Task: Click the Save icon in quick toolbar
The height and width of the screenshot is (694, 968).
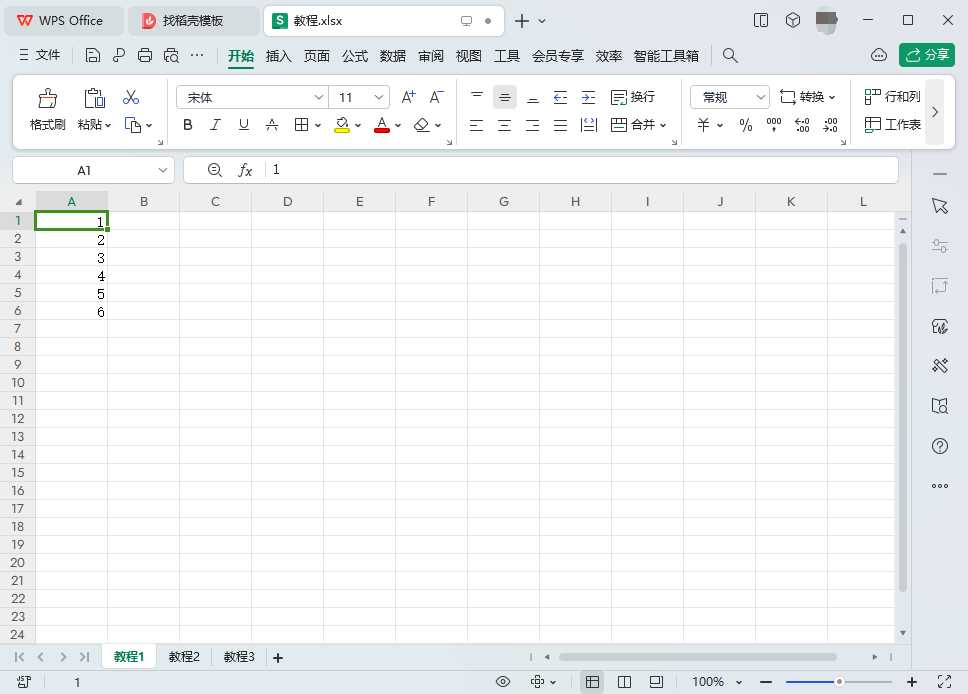Action: click(x=93, y=56)
